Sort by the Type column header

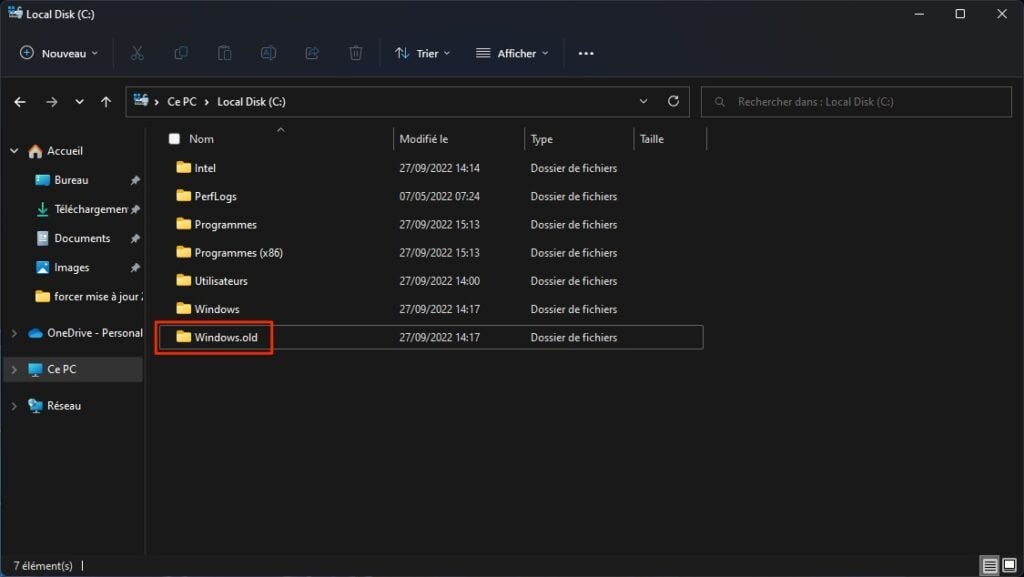[541, 139]
